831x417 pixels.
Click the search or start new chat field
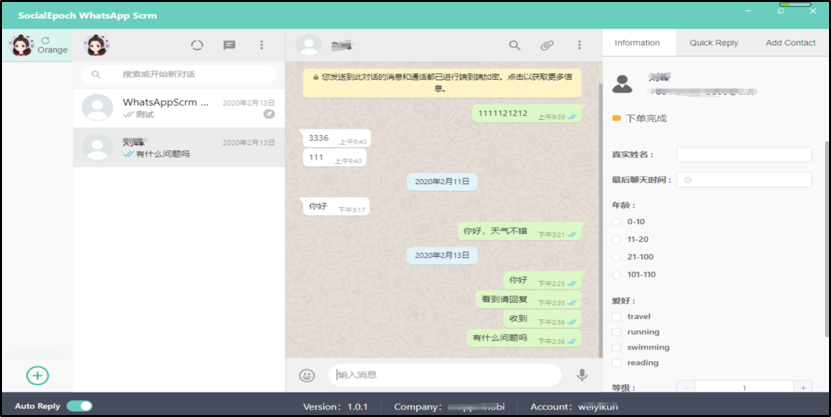pos(178,74)
